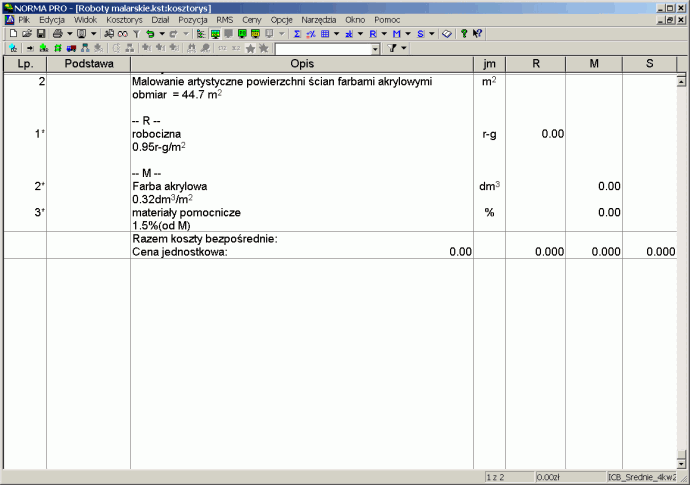Open the dropdown arrow beside Print icon

tap(68, 33)
